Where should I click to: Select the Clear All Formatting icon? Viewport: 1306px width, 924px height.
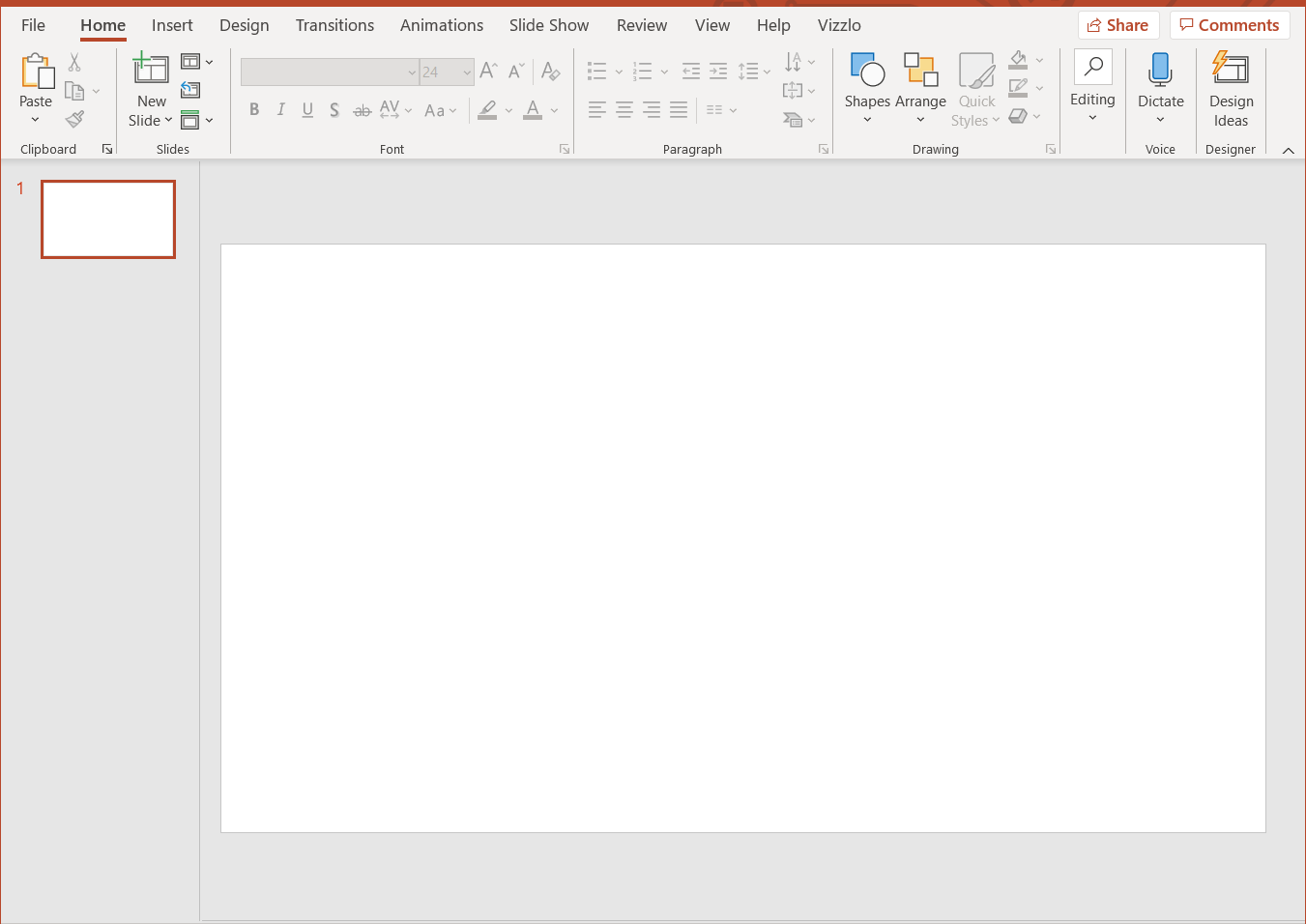pyautogui.click(x=550, y=71)
